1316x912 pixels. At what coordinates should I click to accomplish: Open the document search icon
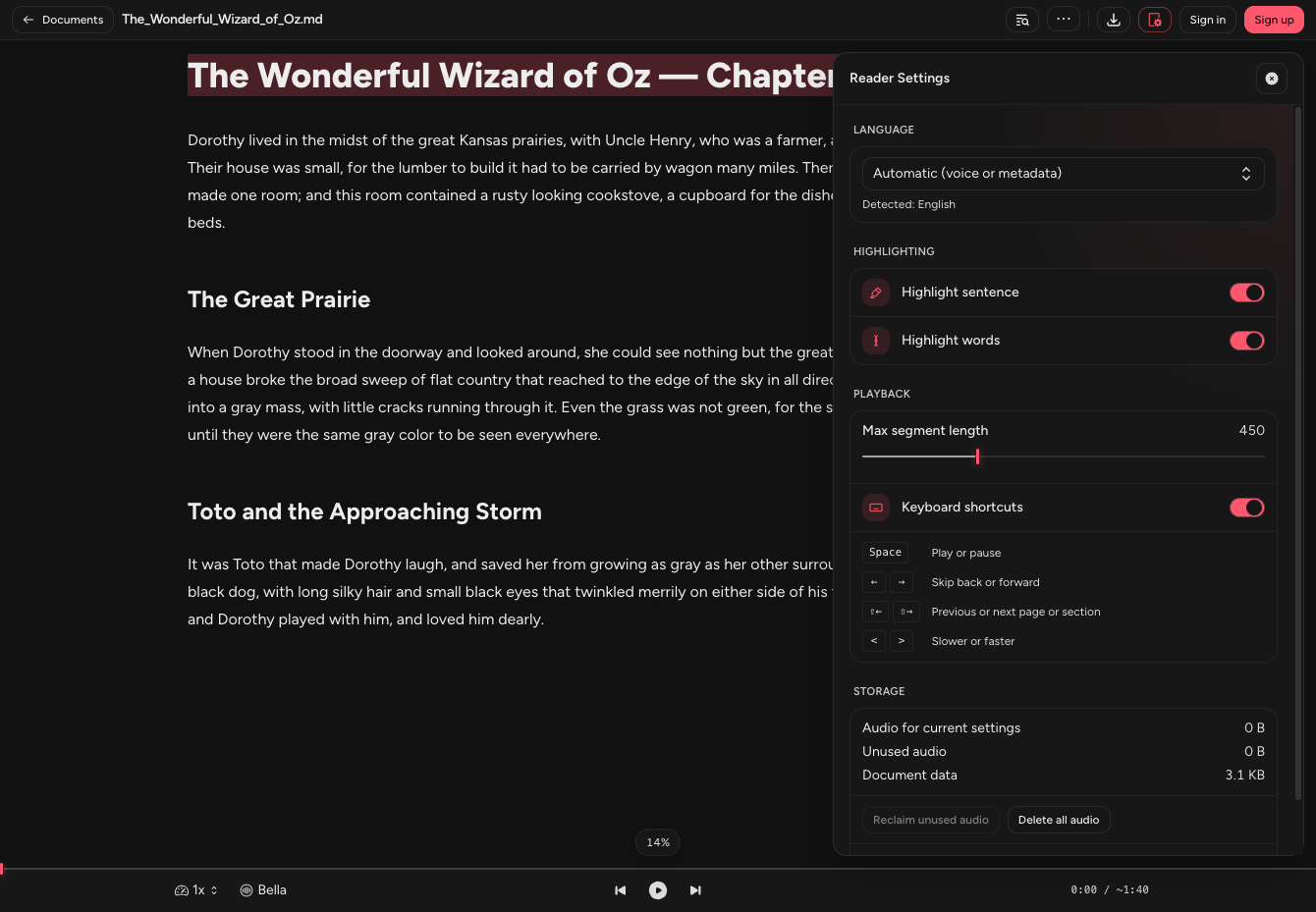click(x=1022, y=20)
